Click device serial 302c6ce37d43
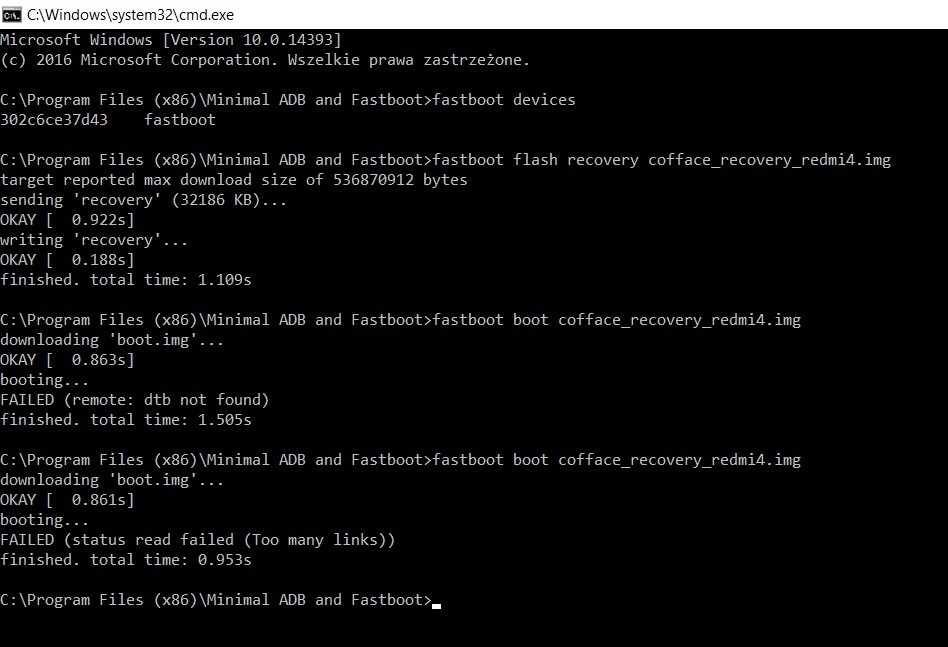 (x=54, y=120)
